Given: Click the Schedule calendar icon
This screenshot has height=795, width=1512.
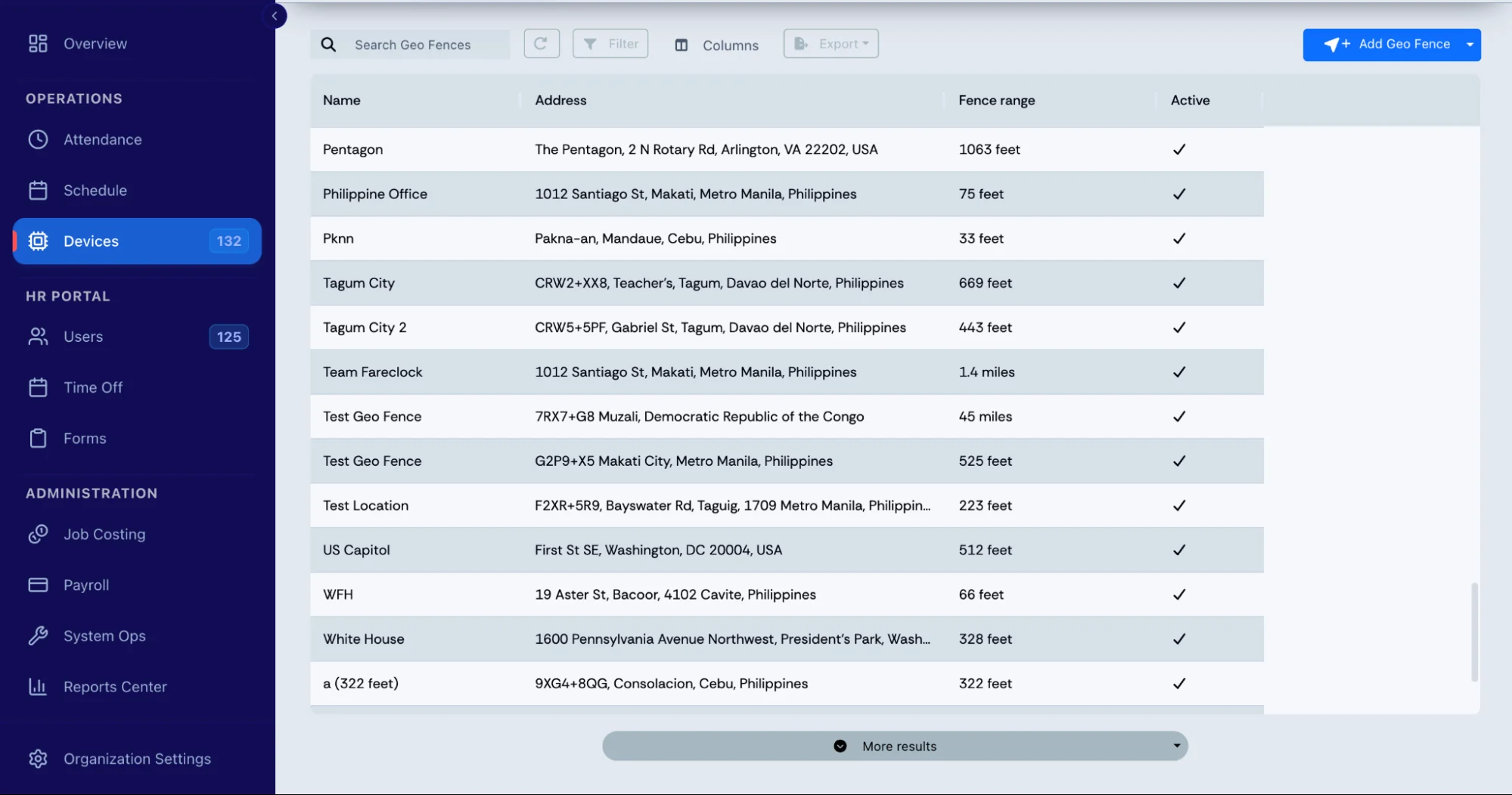Looking at the screenshot, I should coord(38,191).
